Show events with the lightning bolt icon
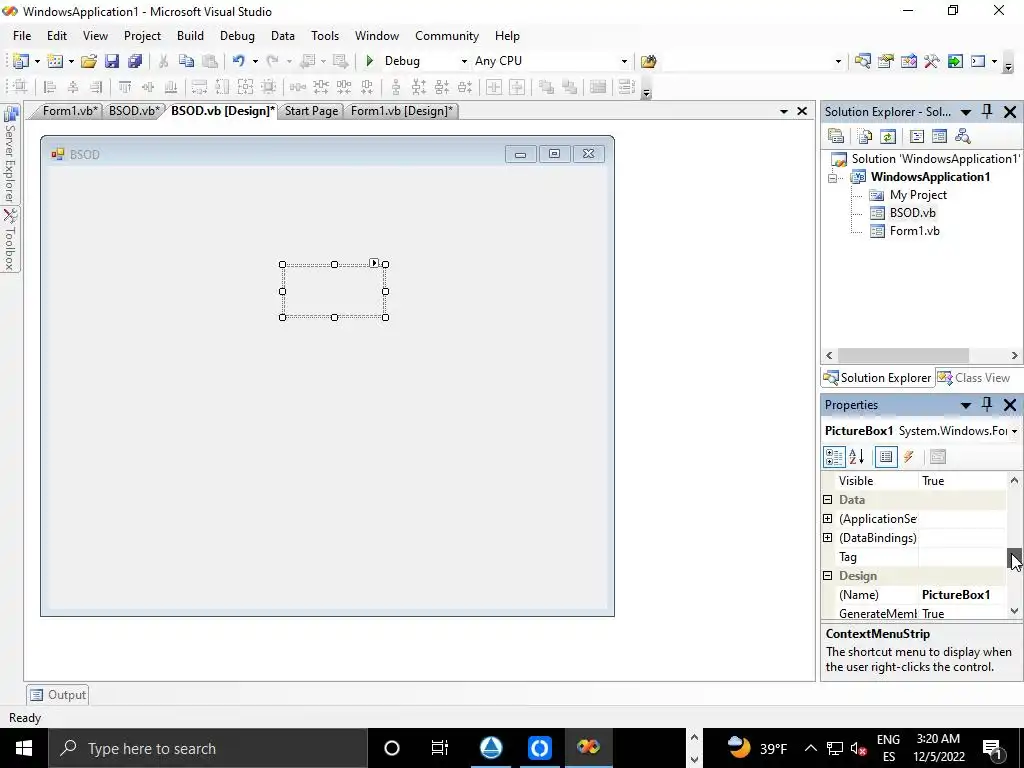Viewport: 1024px width, 768px height. coord(908,457)
